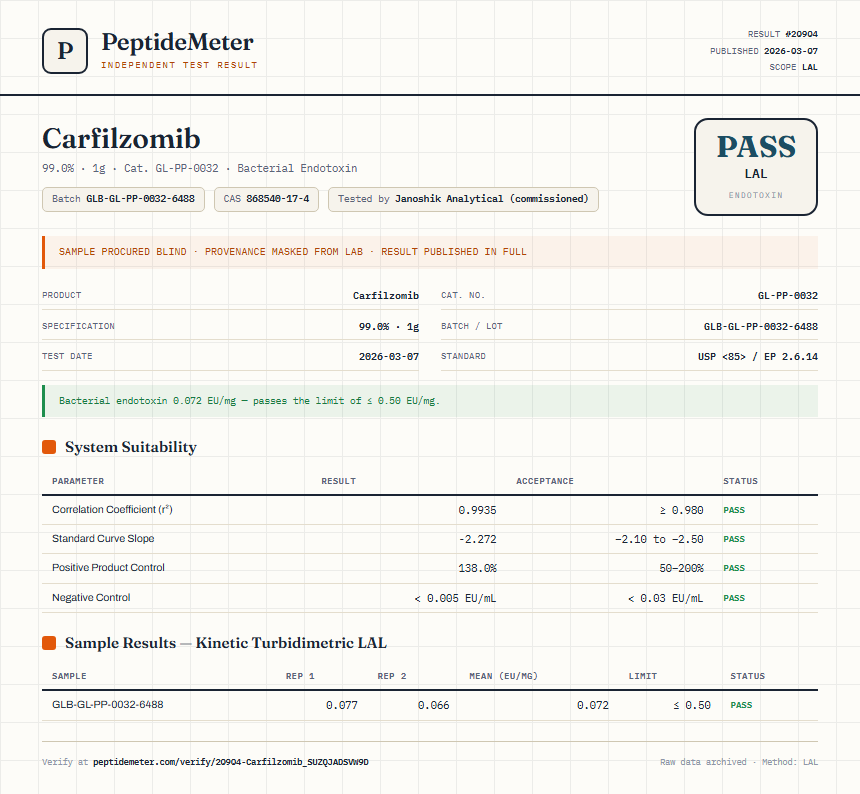Image resolution: width=860 pixels, height=794 pixels.
Task: Select 'Standard Curve Slope' row label
Action: pyautogui.click(x=103, y=538)
